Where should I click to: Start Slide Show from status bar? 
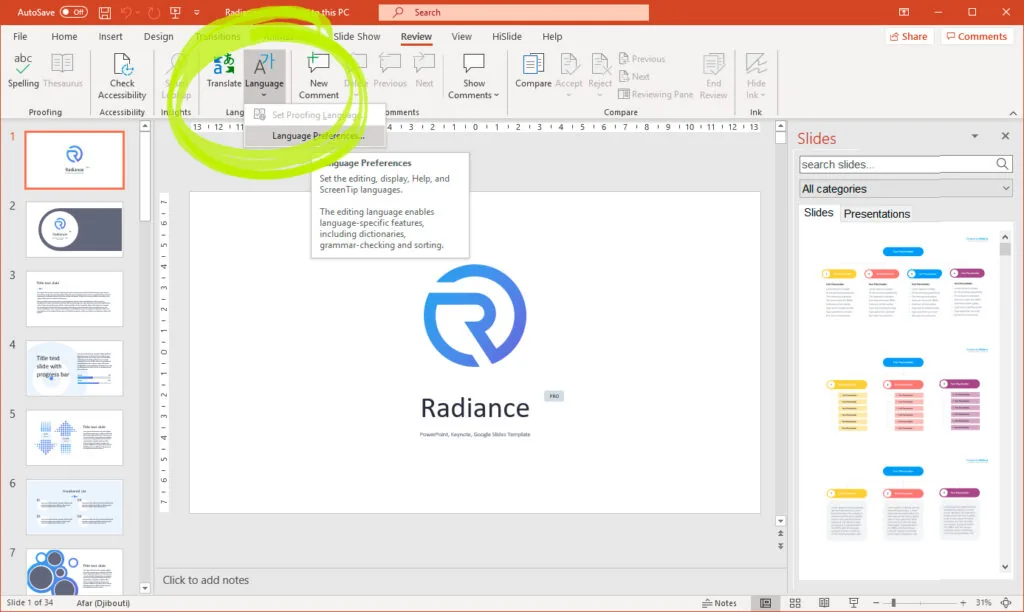(x=853, y=603)
